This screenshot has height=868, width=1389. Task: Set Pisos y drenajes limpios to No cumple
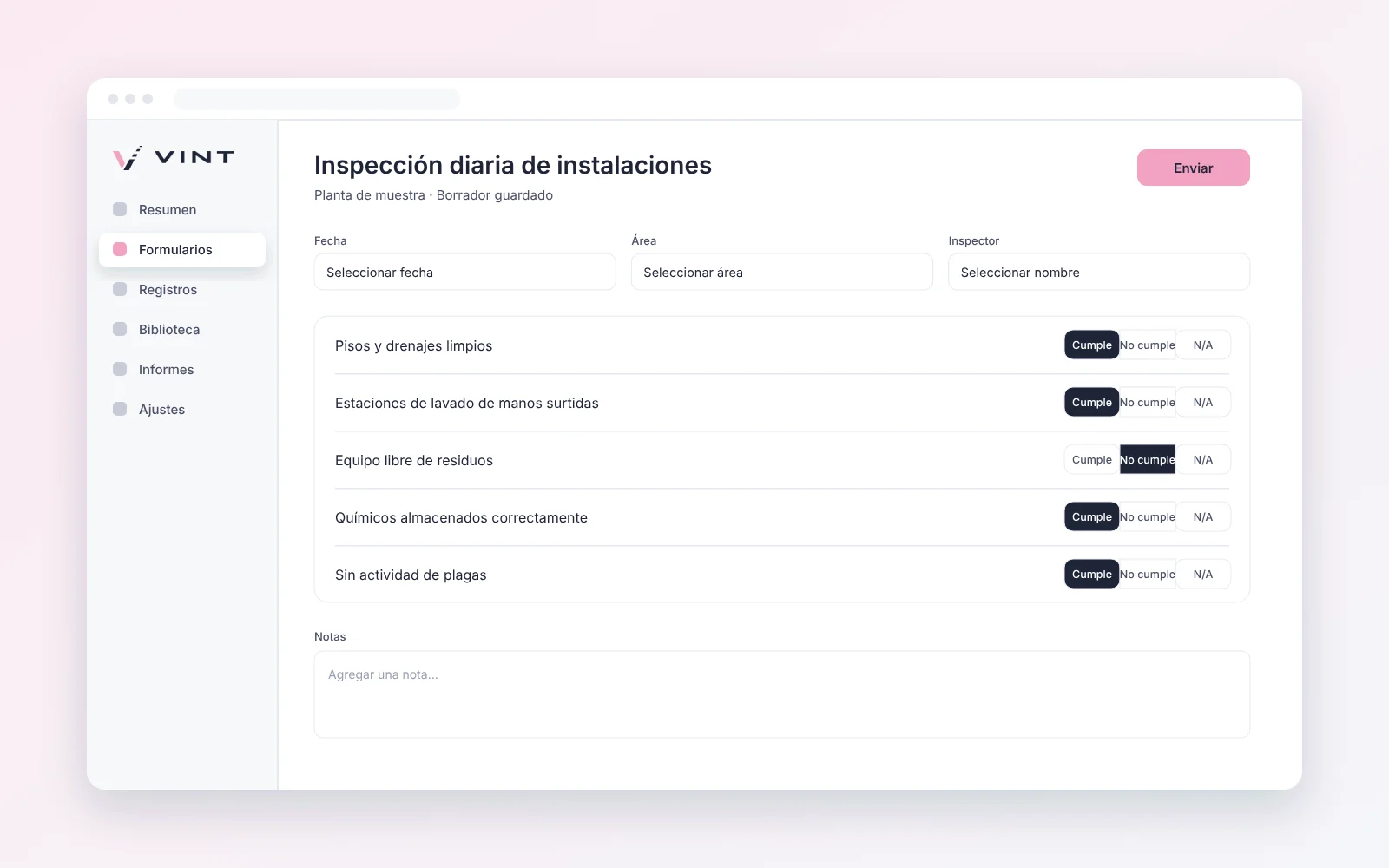point(1148,345)
